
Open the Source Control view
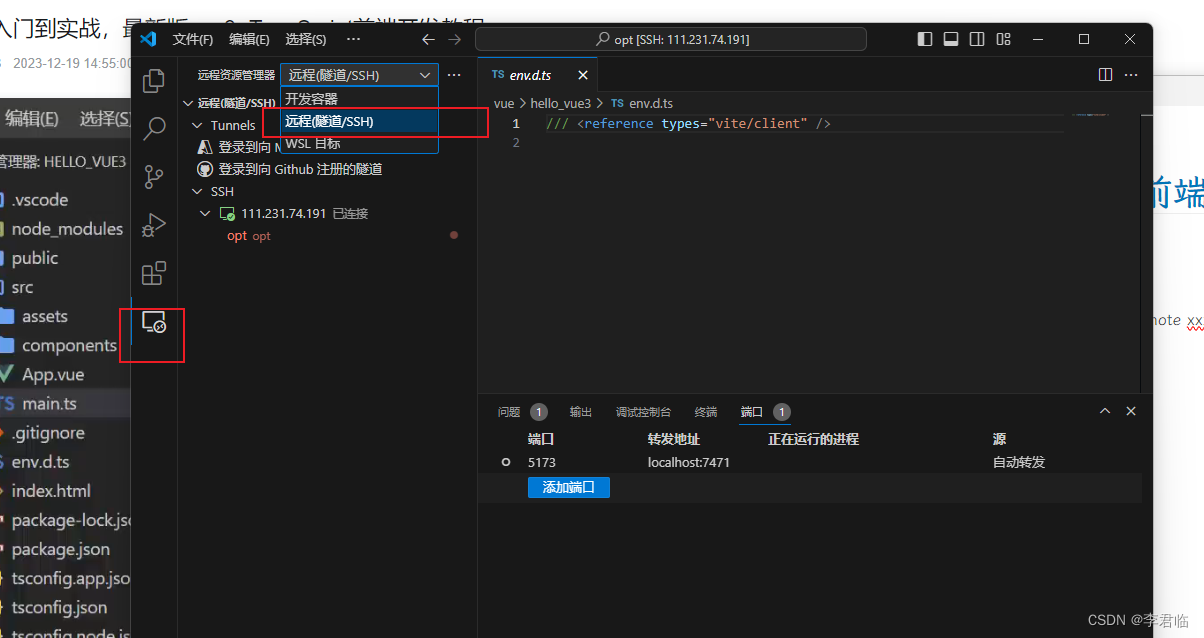[x=154, y=177]
